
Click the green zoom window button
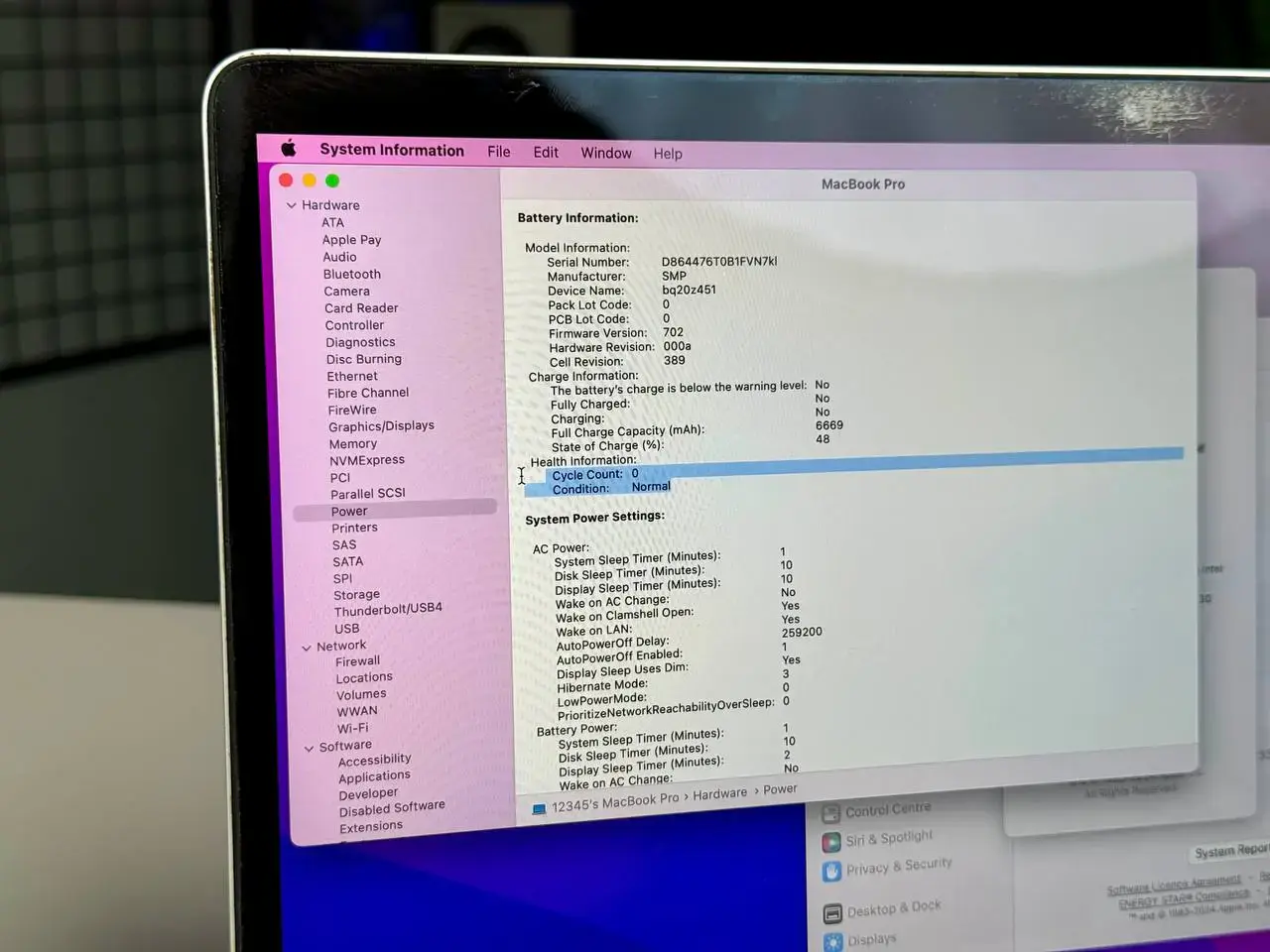point(332,180)
